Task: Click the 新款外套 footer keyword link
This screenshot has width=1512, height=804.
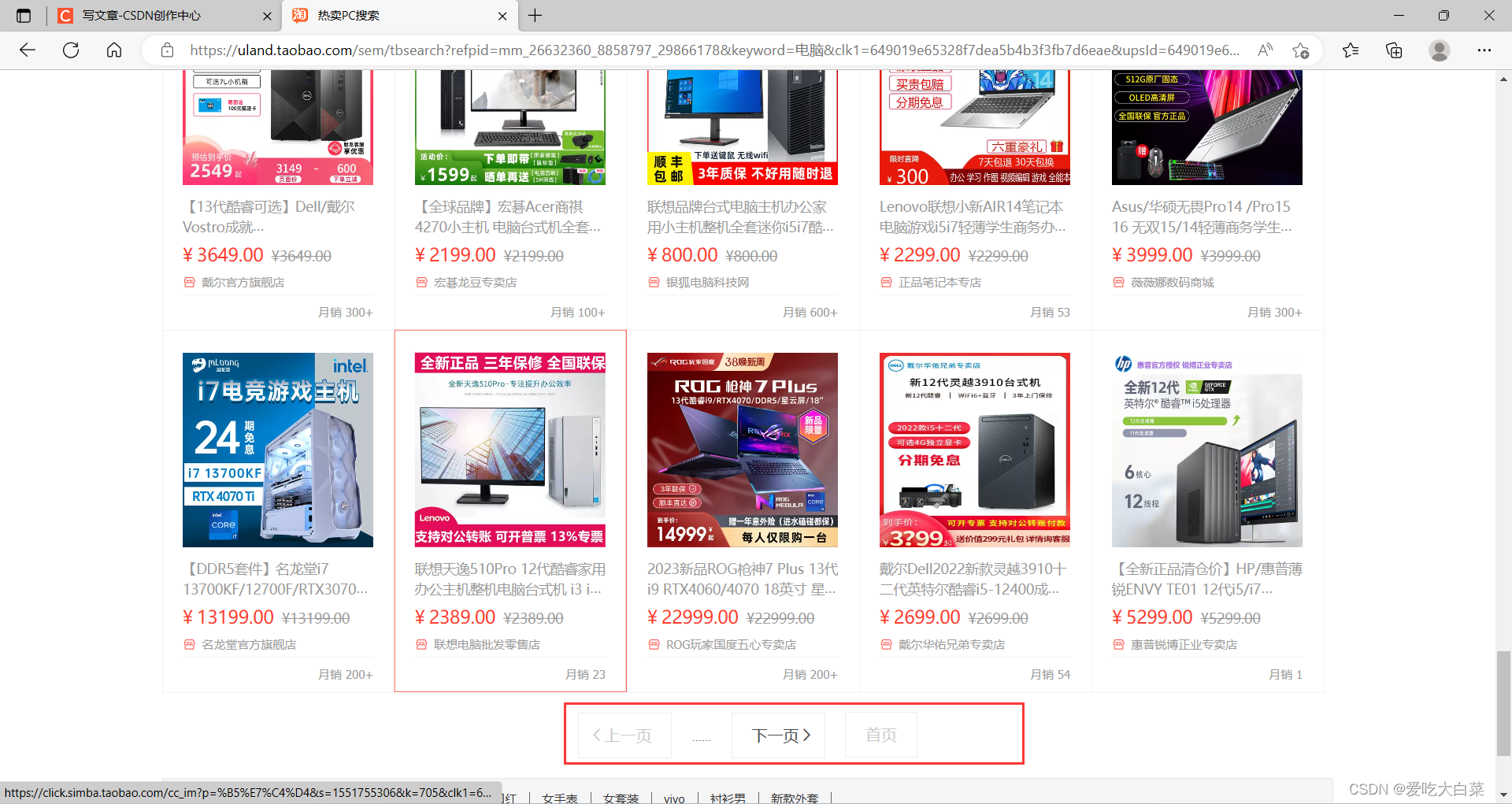Action: [x=795, y=798]
